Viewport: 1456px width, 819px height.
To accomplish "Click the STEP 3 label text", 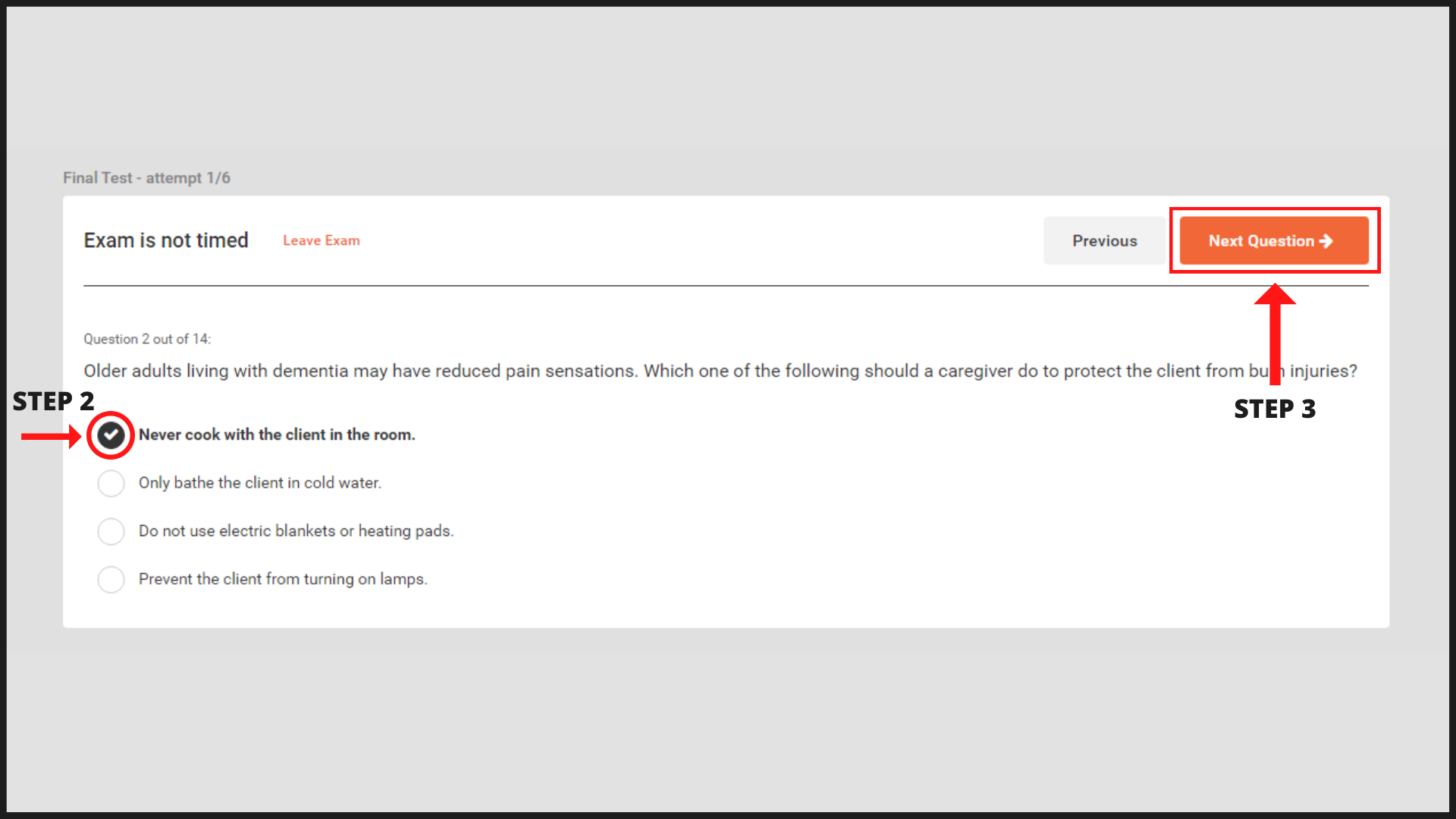I will (1275, 409).
